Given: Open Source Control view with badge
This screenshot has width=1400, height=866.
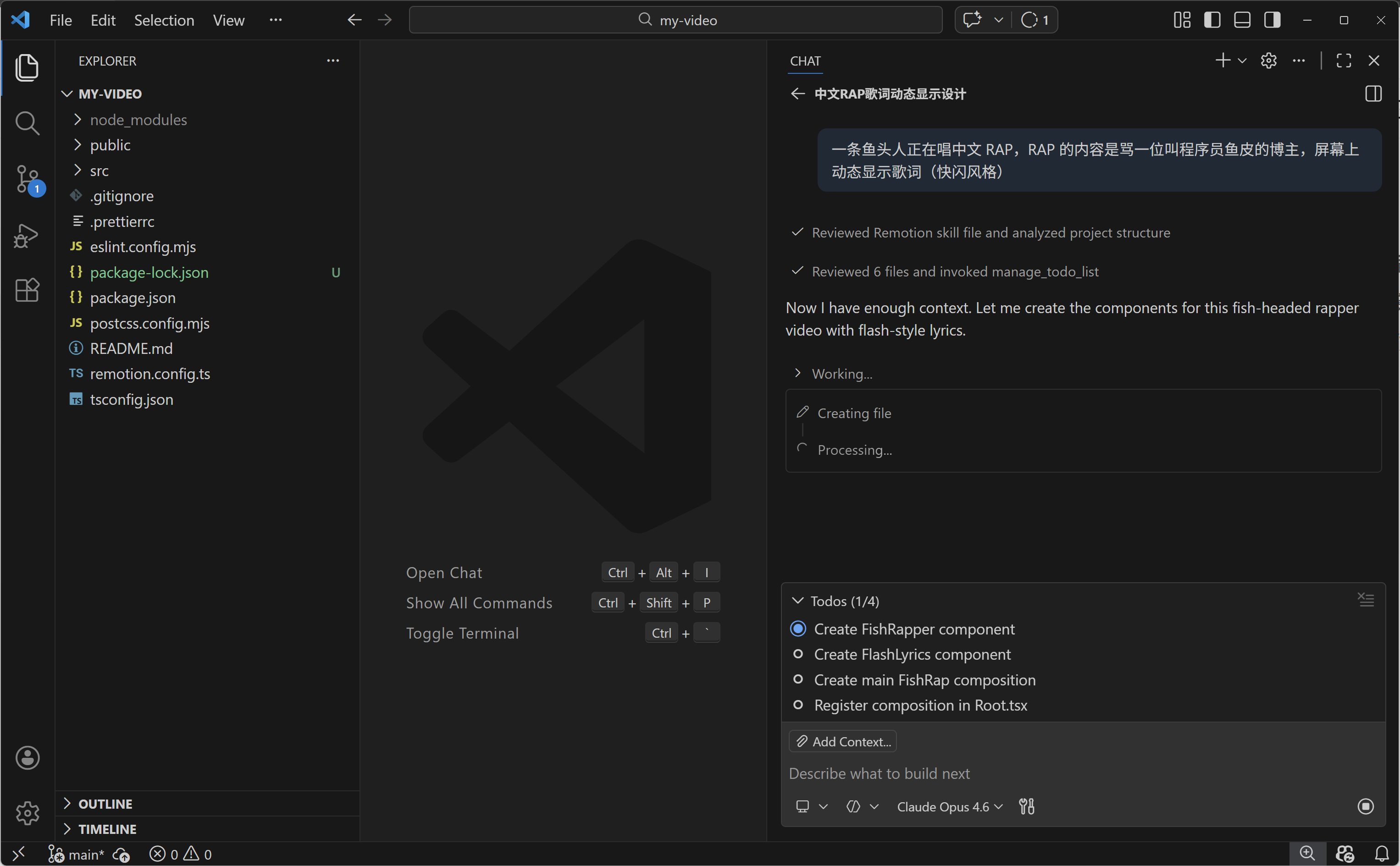Looking at the screenshot, I should 27,179.
